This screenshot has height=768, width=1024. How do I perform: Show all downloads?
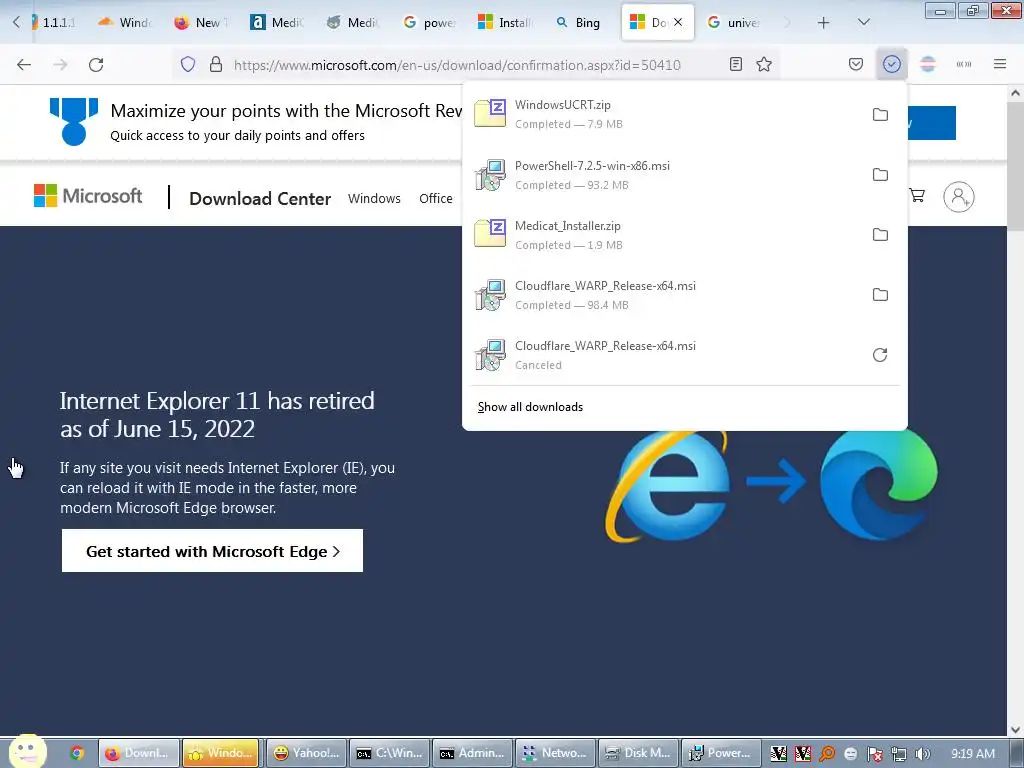click(x=530, y=407)
